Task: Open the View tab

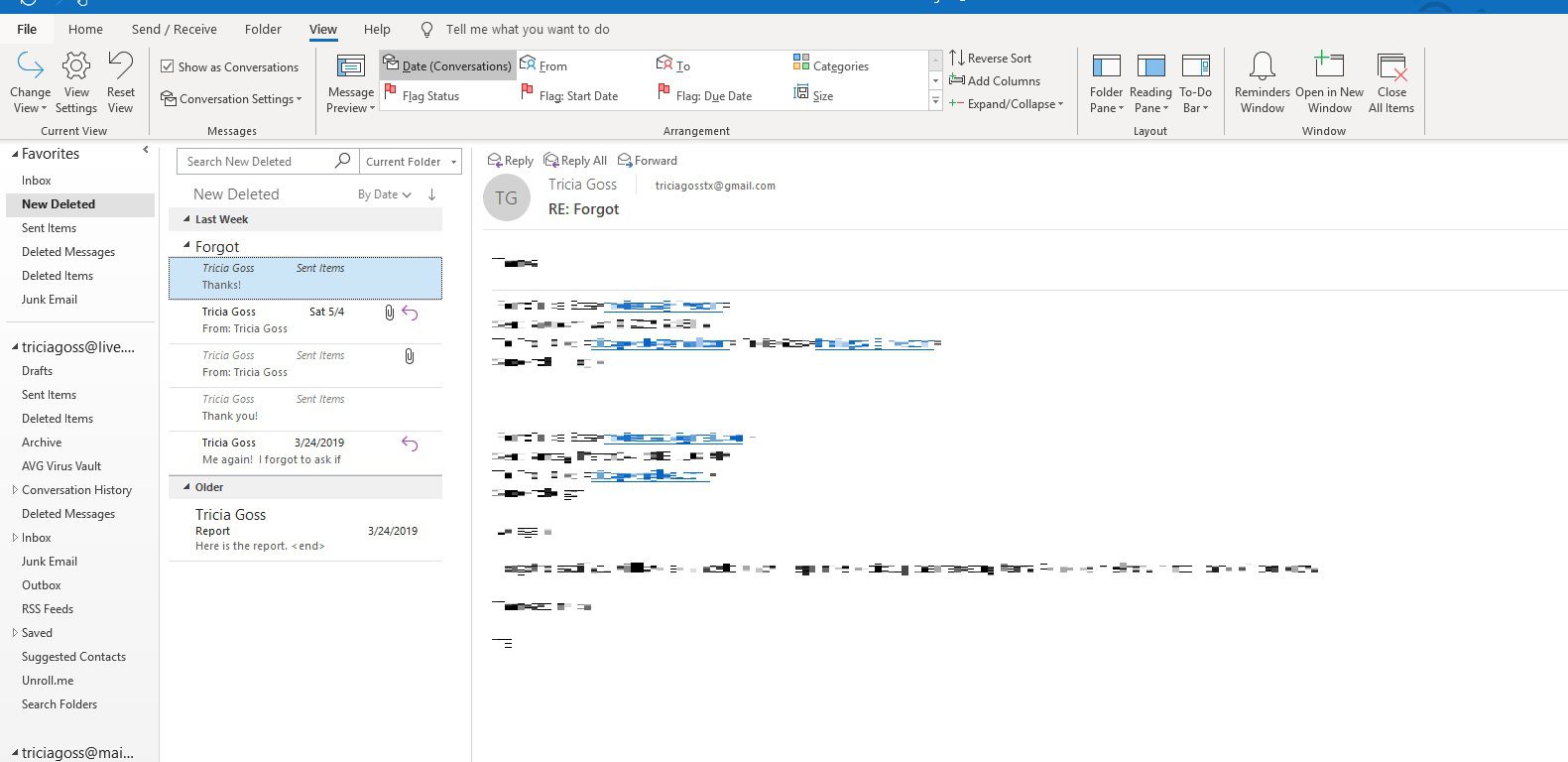Action: 323,29
